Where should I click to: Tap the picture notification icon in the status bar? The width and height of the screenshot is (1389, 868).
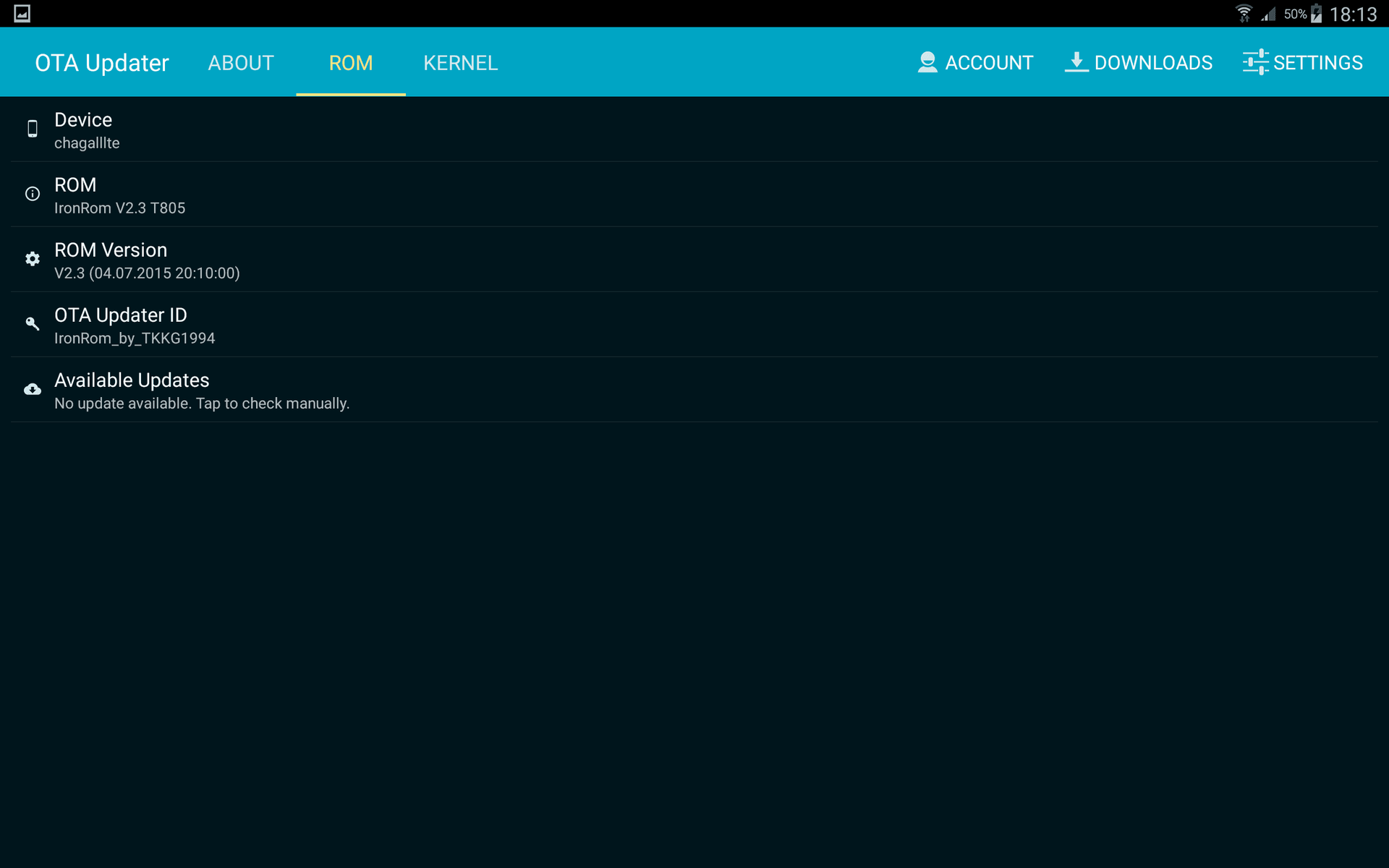pos(22,14)
